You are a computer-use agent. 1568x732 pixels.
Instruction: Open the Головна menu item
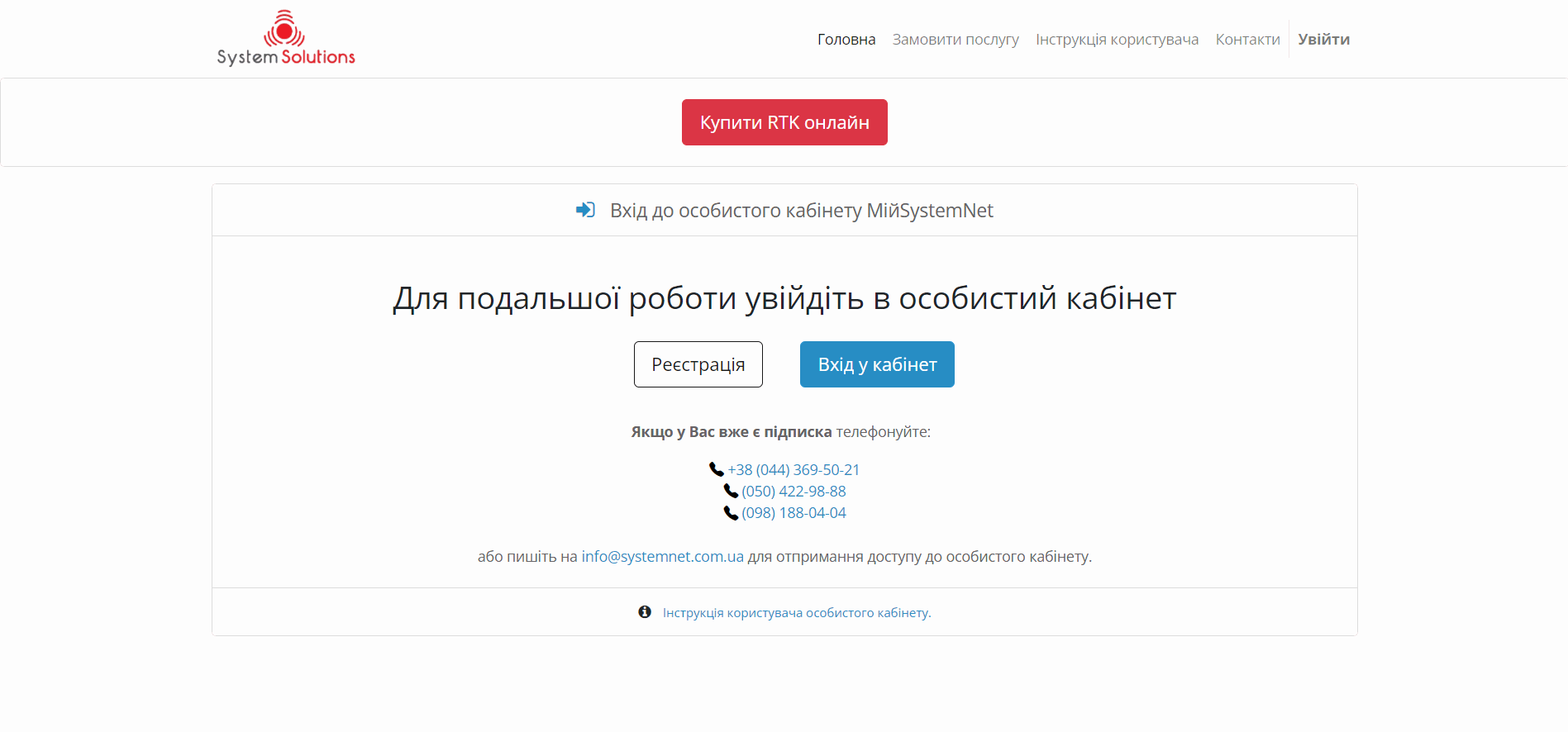point(846,39)
